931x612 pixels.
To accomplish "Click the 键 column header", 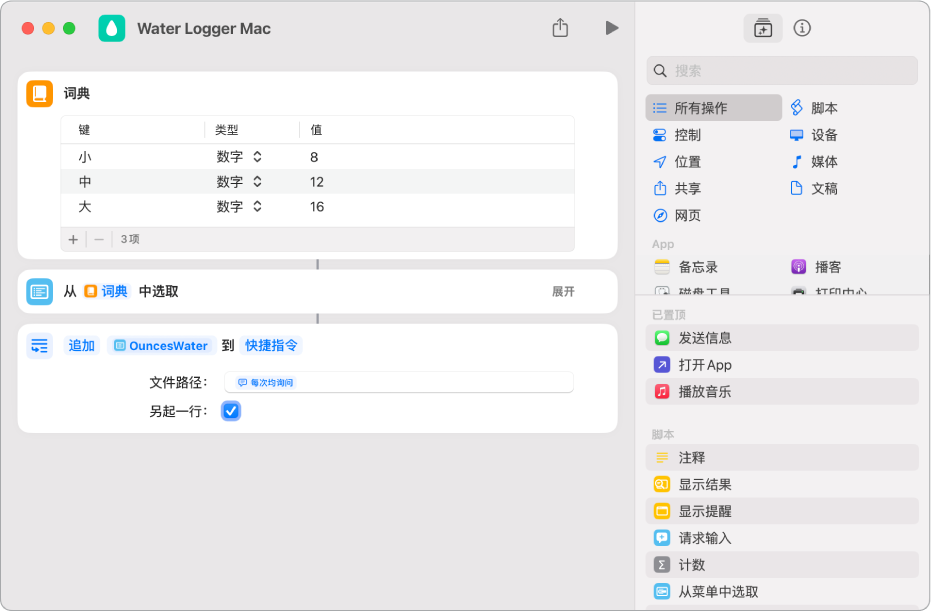I will (84, 129).
